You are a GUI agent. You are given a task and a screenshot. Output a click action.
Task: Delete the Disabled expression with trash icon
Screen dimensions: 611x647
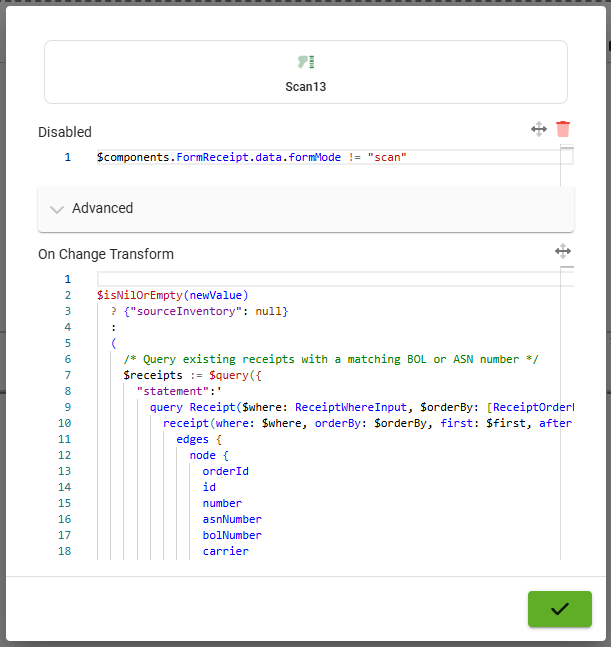(x=563, y=129)
